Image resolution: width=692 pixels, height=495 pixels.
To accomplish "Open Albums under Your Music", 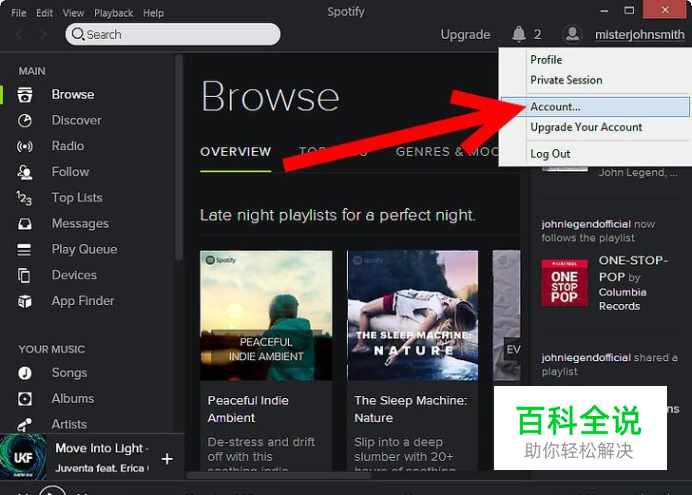I will 72,399.
